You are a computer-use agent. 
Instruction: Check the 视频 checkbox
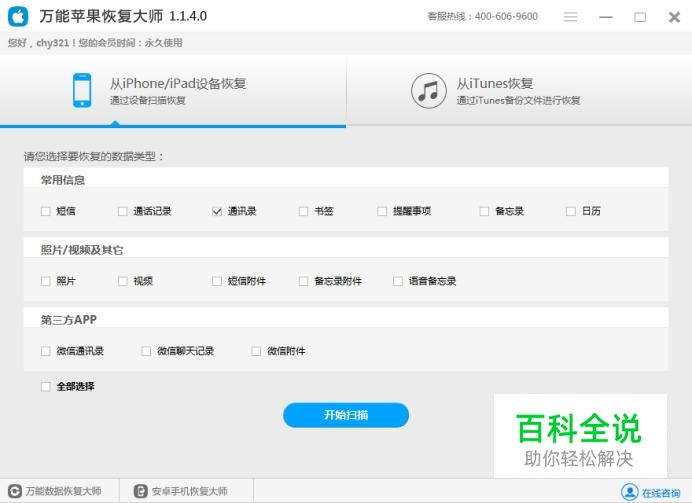click(123, 281)
